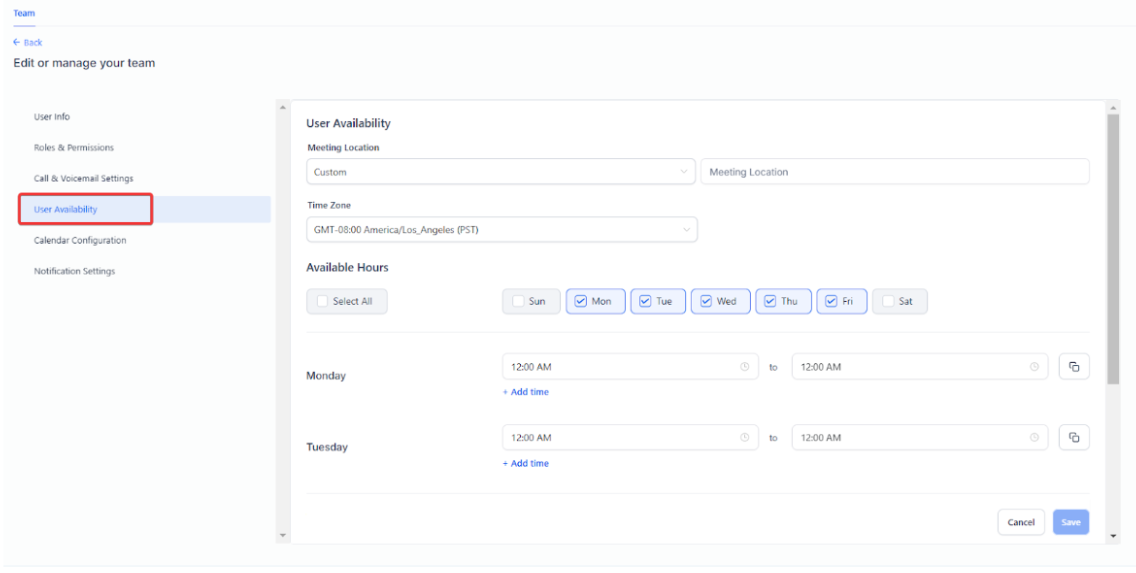1136x573 pixels.
Task: Click clock icon in Tuesday end time
Action: click(1034, 438)
